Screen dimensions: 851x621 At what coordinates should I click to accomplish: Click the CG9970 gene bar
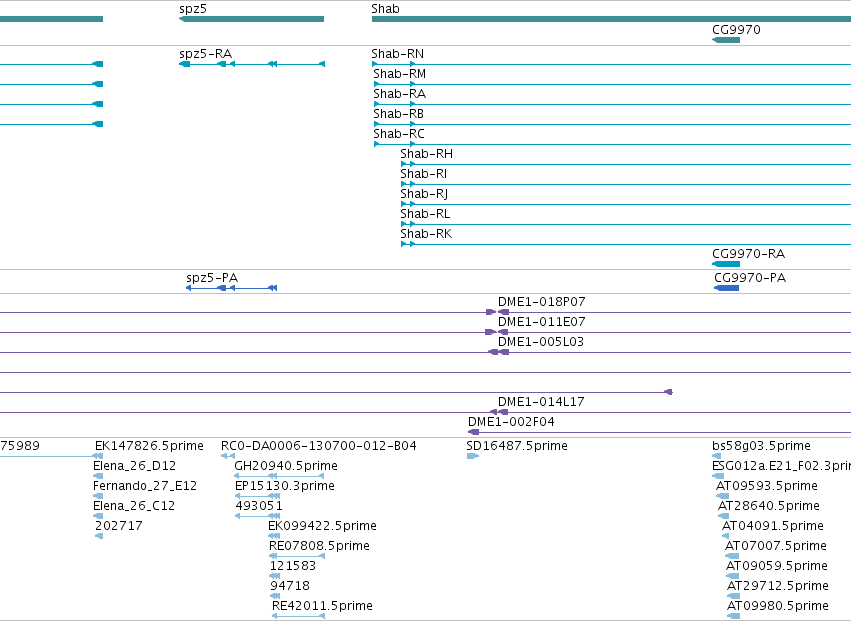click(726, 40)
